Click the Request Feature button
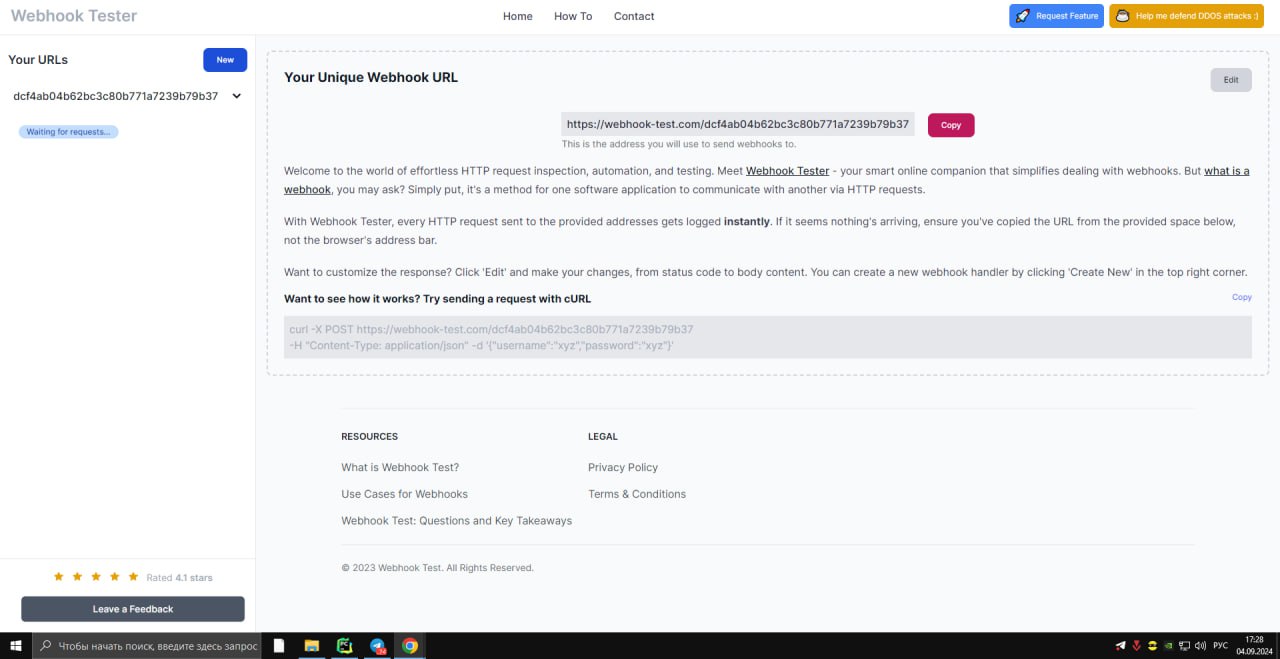 tap(1056, 16)
